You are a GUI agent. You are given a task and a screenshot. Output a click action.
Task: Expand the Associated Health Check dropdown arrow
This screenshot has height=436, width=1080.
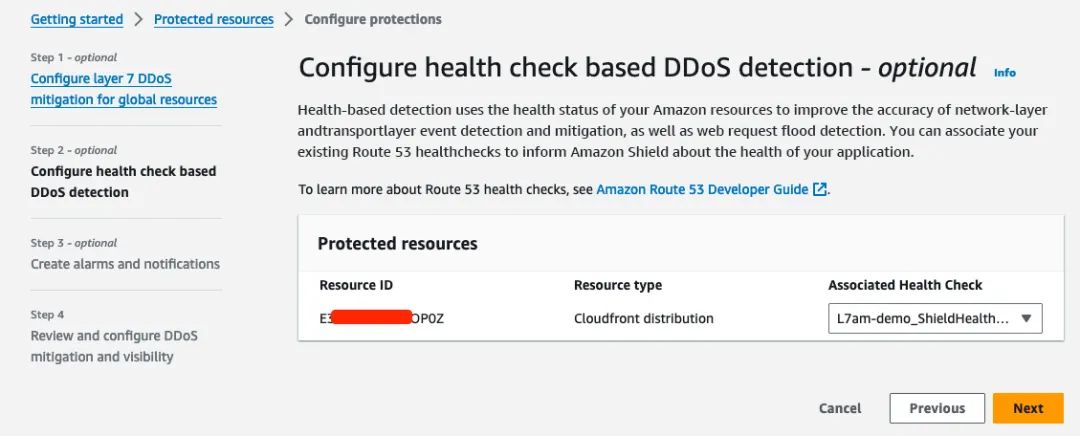pos(1026,319)
